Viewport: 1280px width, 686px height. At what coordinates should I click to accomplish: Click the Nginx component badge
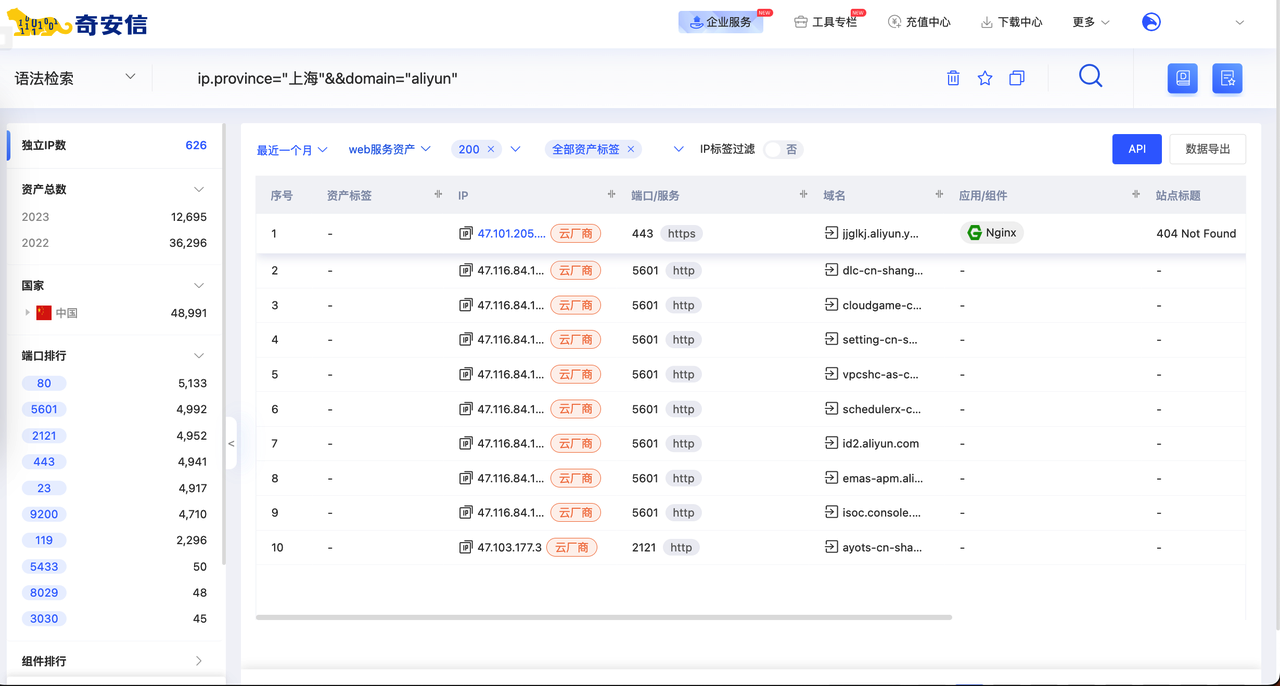(x=992, y=233)
